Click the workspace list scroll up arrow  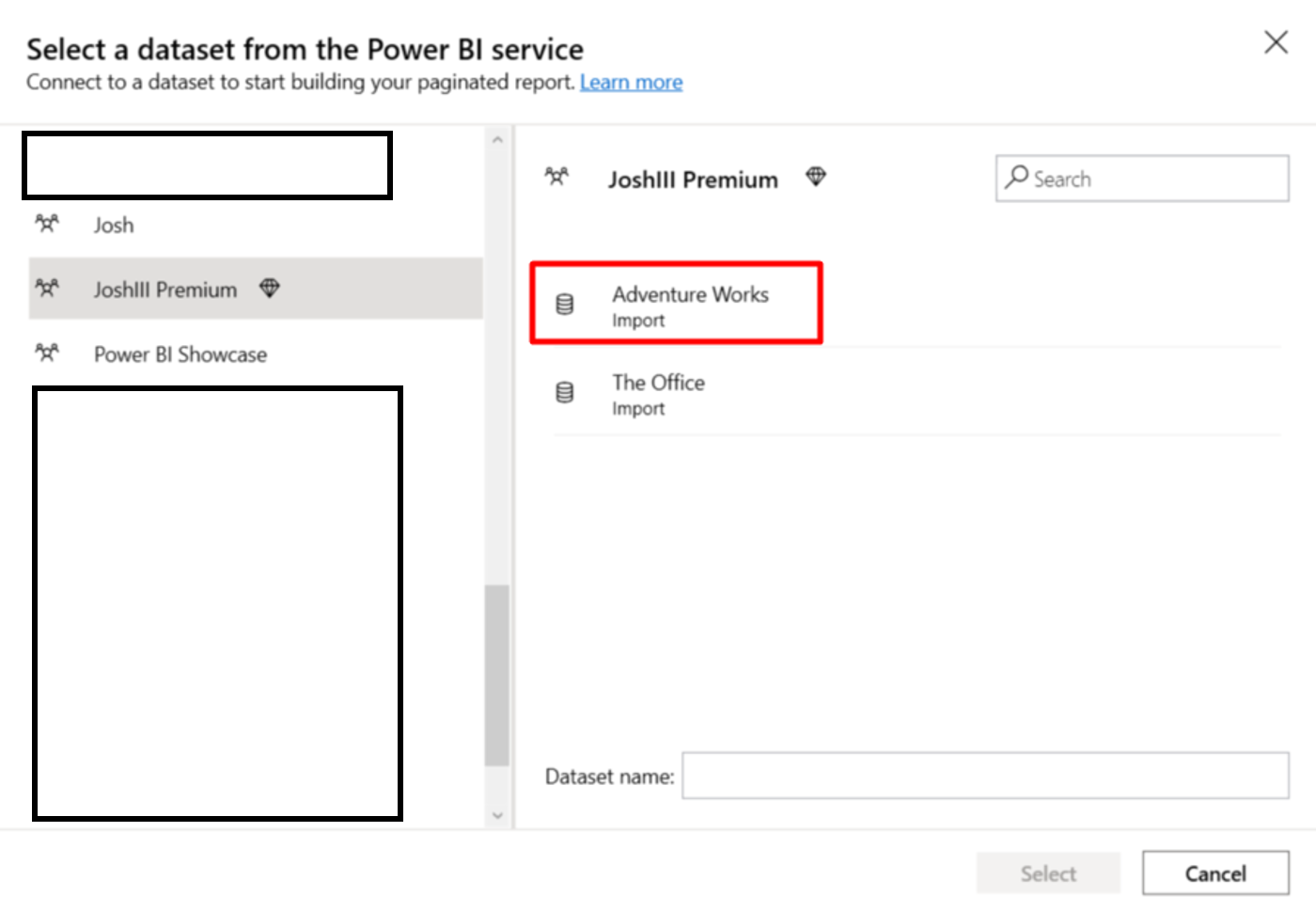[497, 140]
